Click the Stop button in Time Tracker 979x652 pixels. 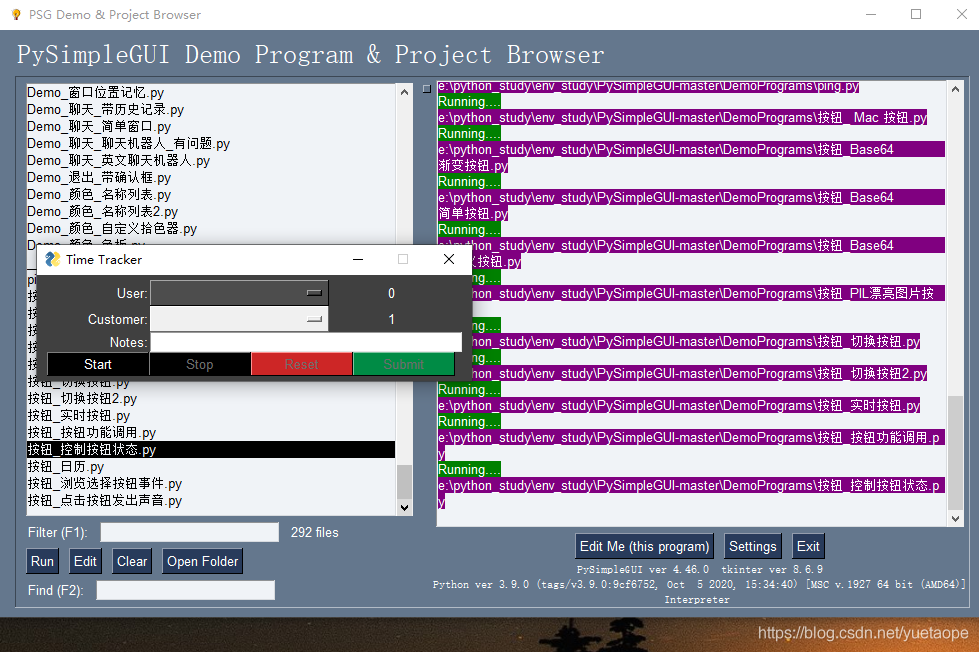tap(200, 364)
